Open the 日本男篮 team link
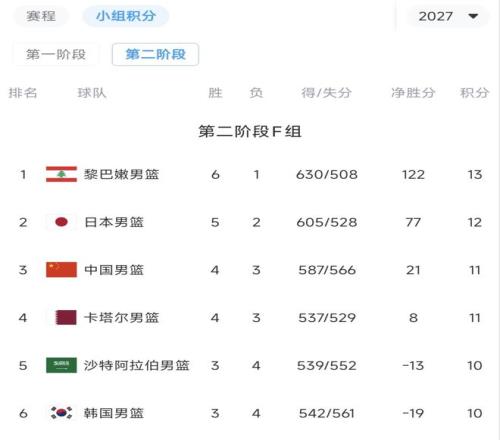Viewport: 500px width, 440px height. point(114,222)
